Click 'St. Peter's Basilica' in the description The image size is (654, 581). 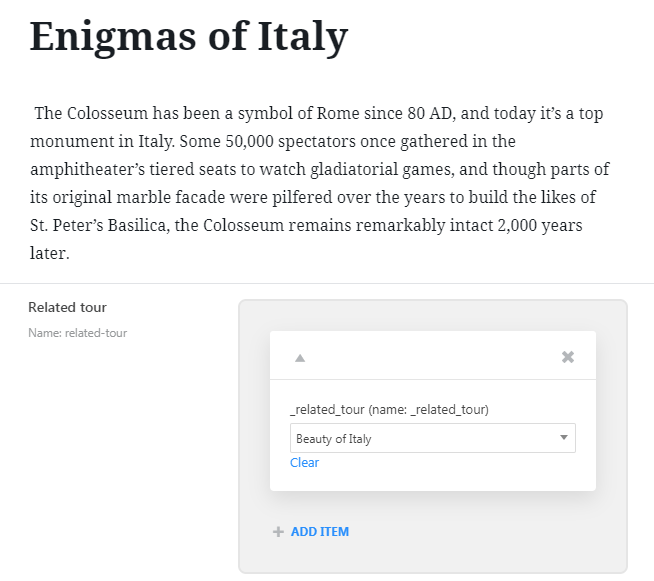98,225
